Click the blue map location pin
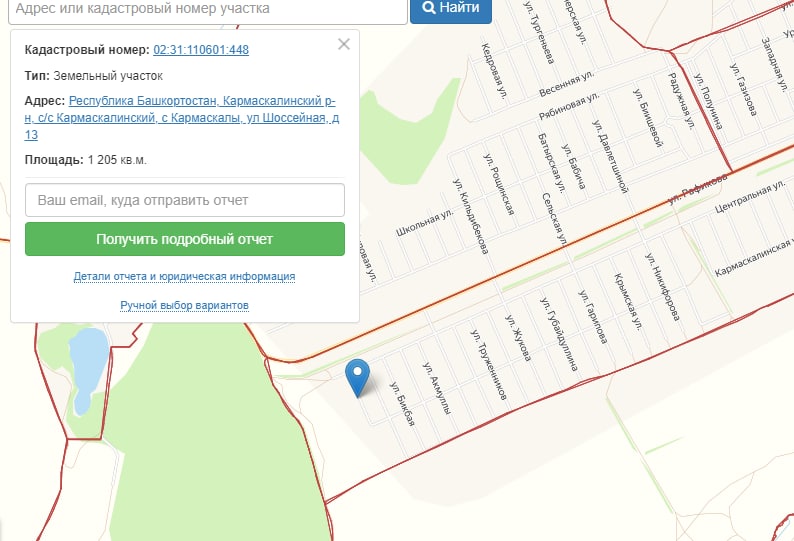Viewport: 794px width, 541px height. coord(358,377)
